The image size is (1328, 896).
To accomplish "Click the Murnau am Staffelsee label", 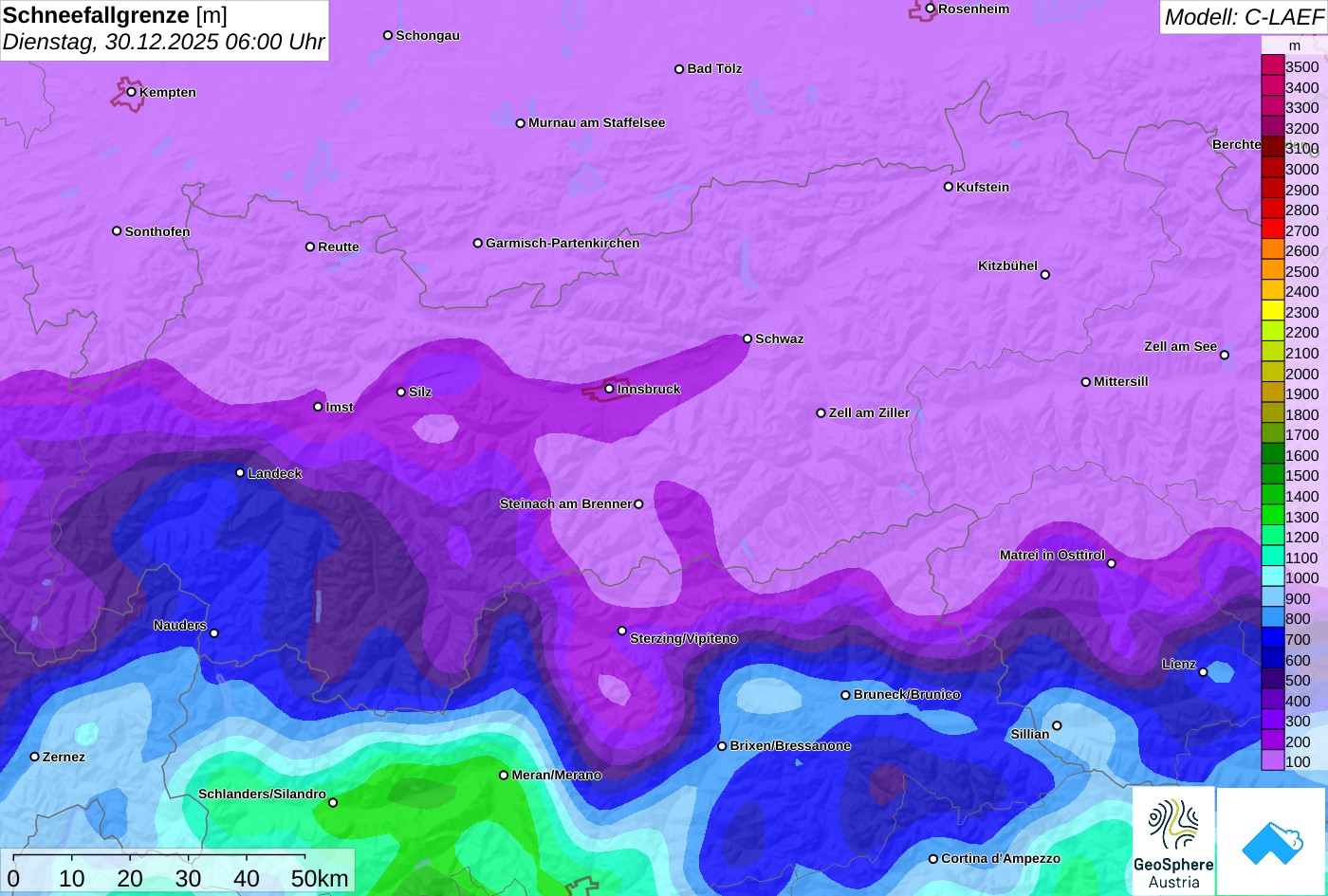I will [x=597, y=122].
